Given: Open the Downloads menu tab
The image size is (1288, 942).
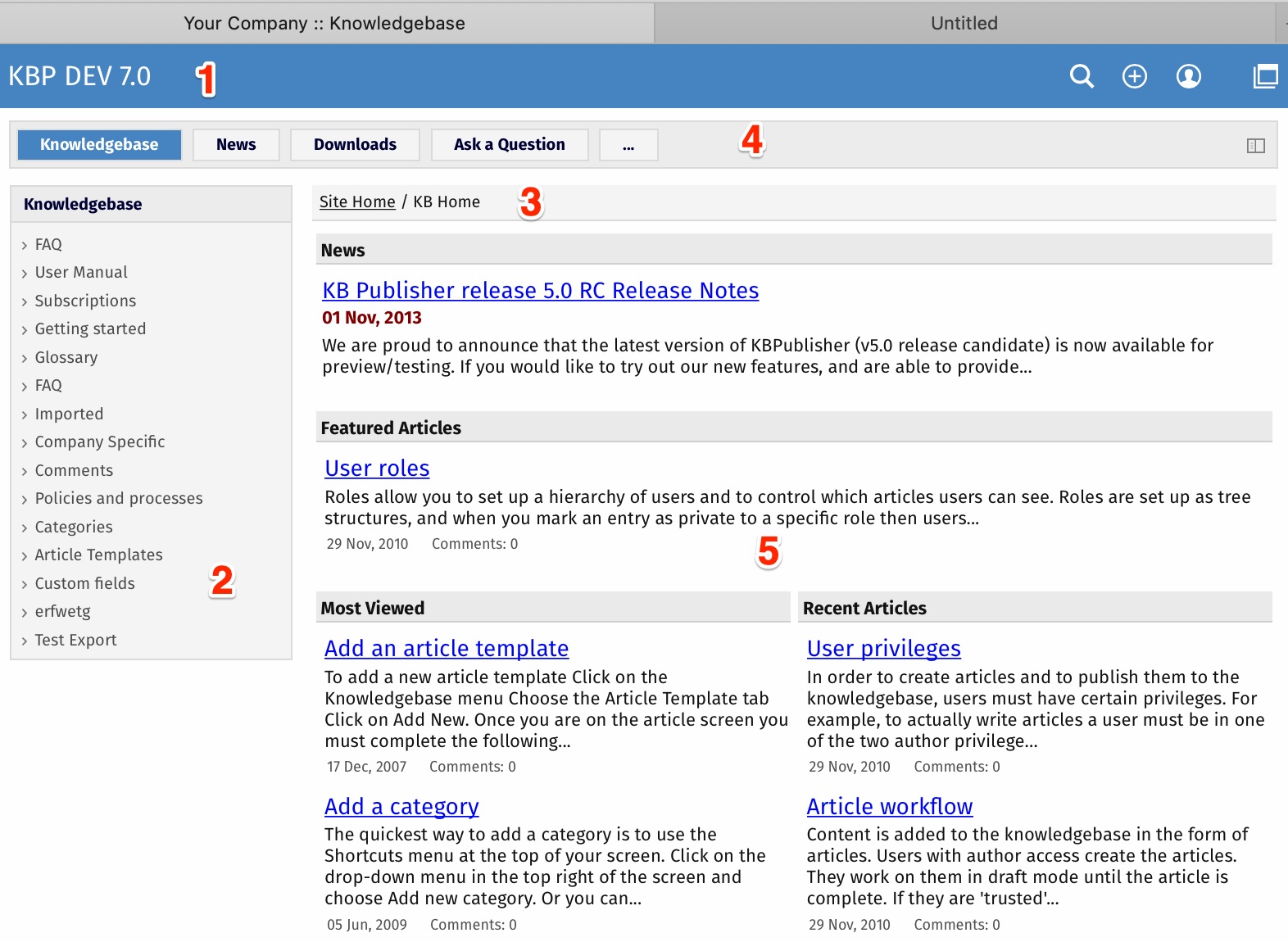Looking at the screenshot, I should (x=355, y=145).
